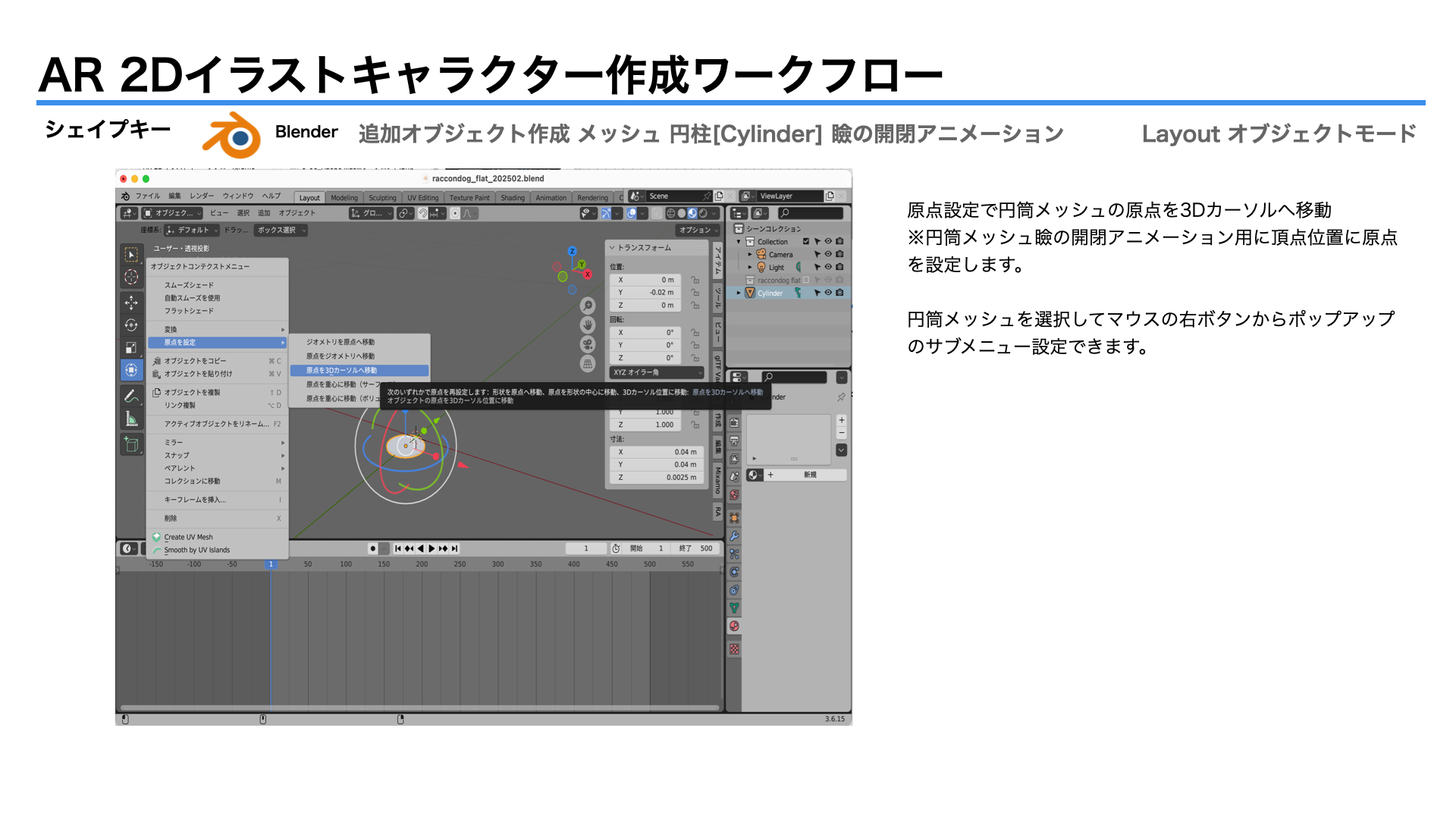Expand the Cylinder tree item arrow

click(x=739, y=293)
